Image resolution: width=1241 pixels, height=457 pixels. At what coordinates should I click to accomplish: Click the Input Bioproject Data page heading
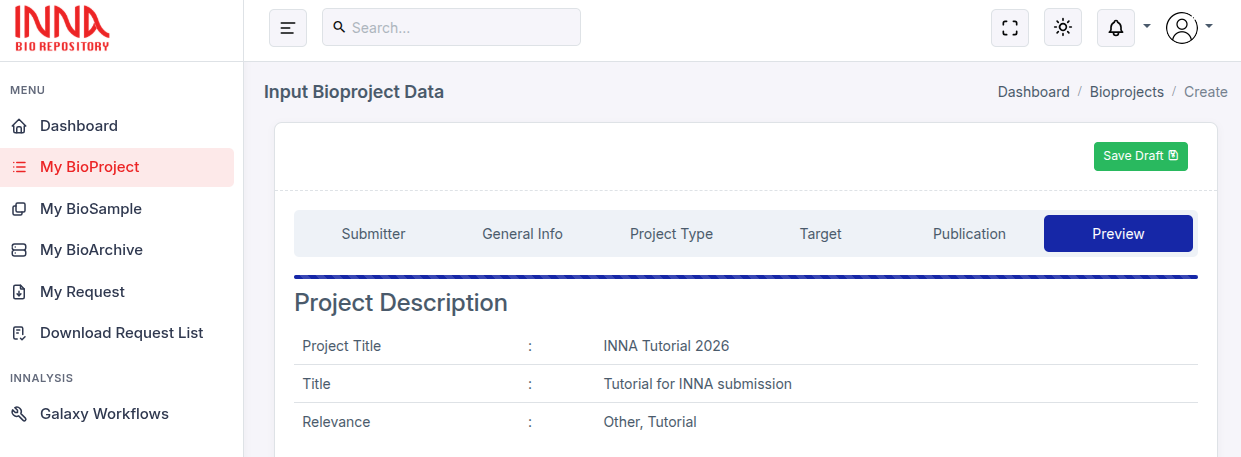354,92
